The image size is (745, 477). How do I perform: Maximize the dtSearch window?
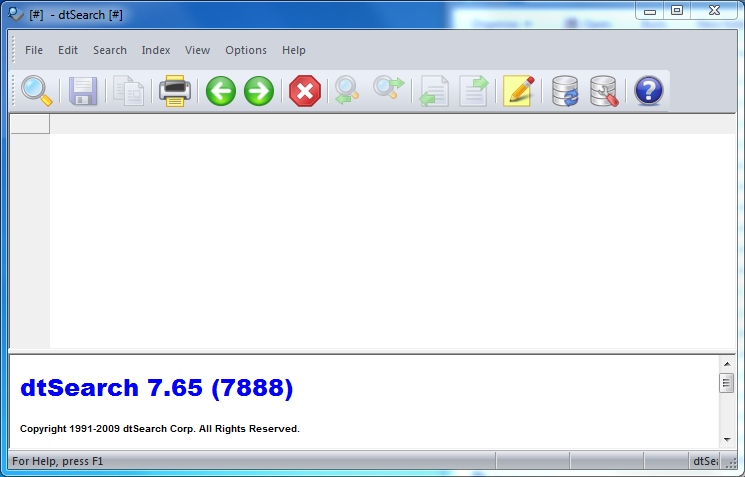click(x=677, y=10)
